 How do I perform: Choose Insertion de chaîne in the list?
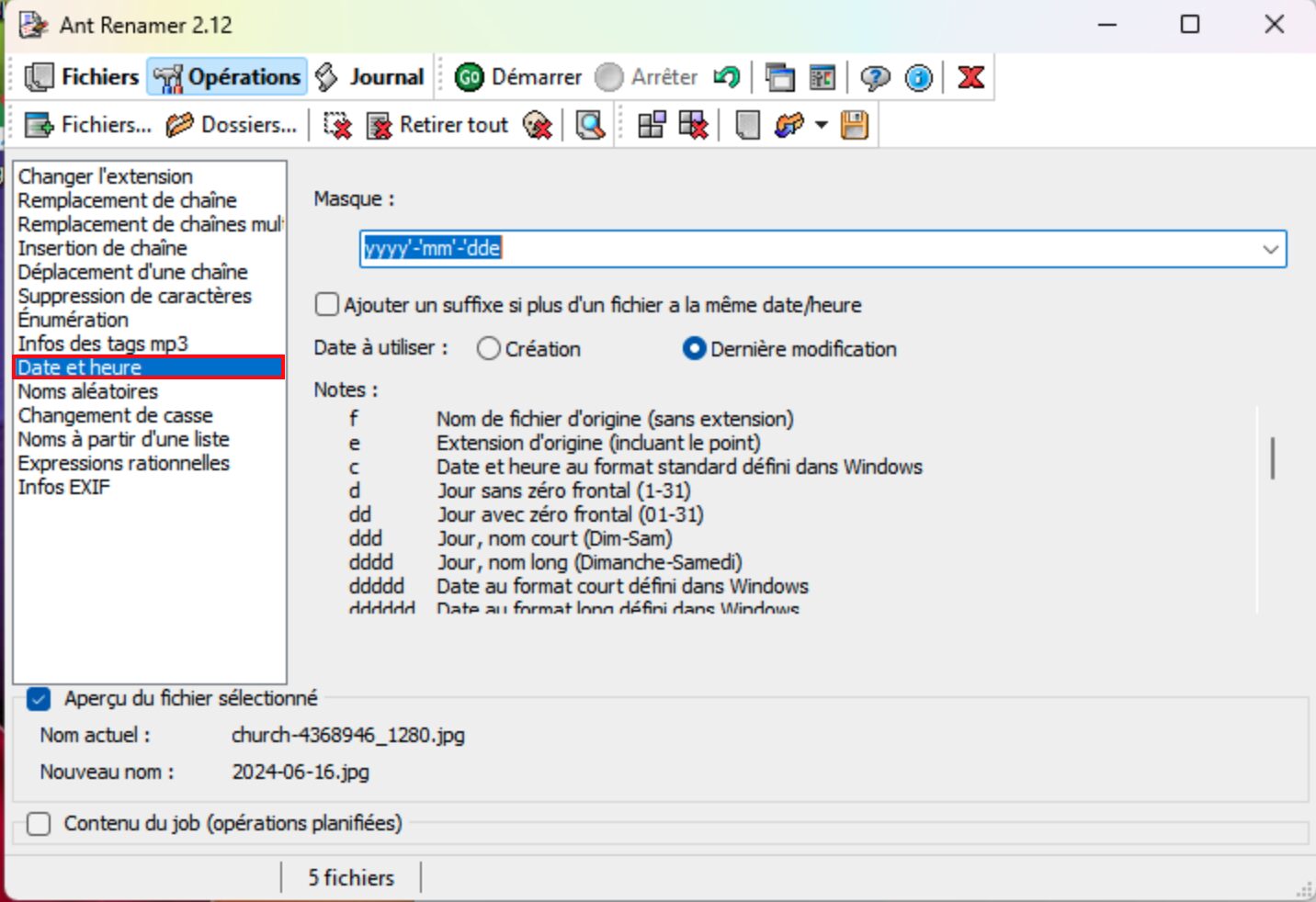(x=102, y=248)
